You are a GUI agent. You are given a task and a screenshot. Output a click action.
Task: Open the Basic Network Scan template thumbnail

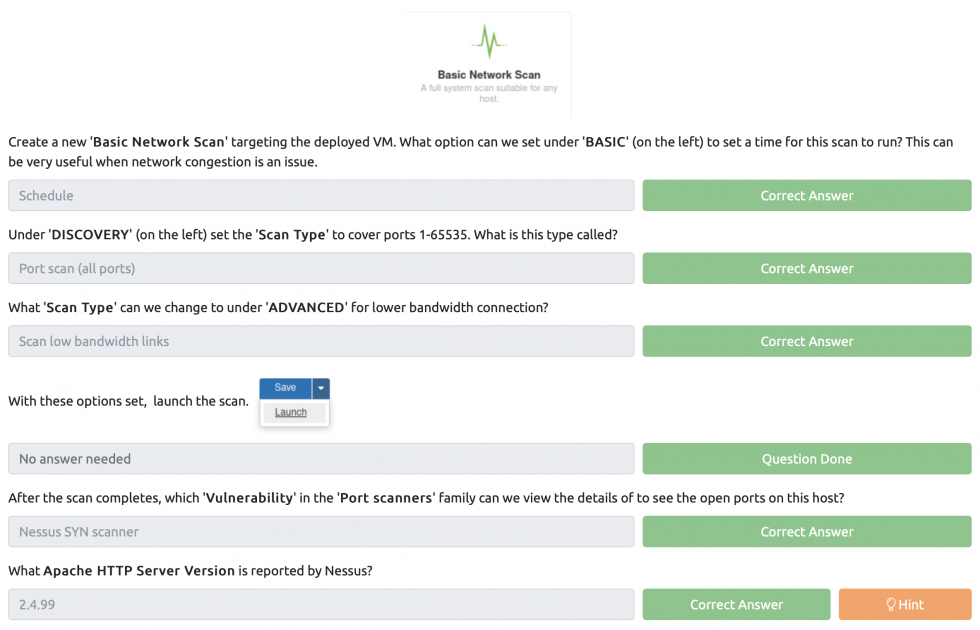pos(489,66)
